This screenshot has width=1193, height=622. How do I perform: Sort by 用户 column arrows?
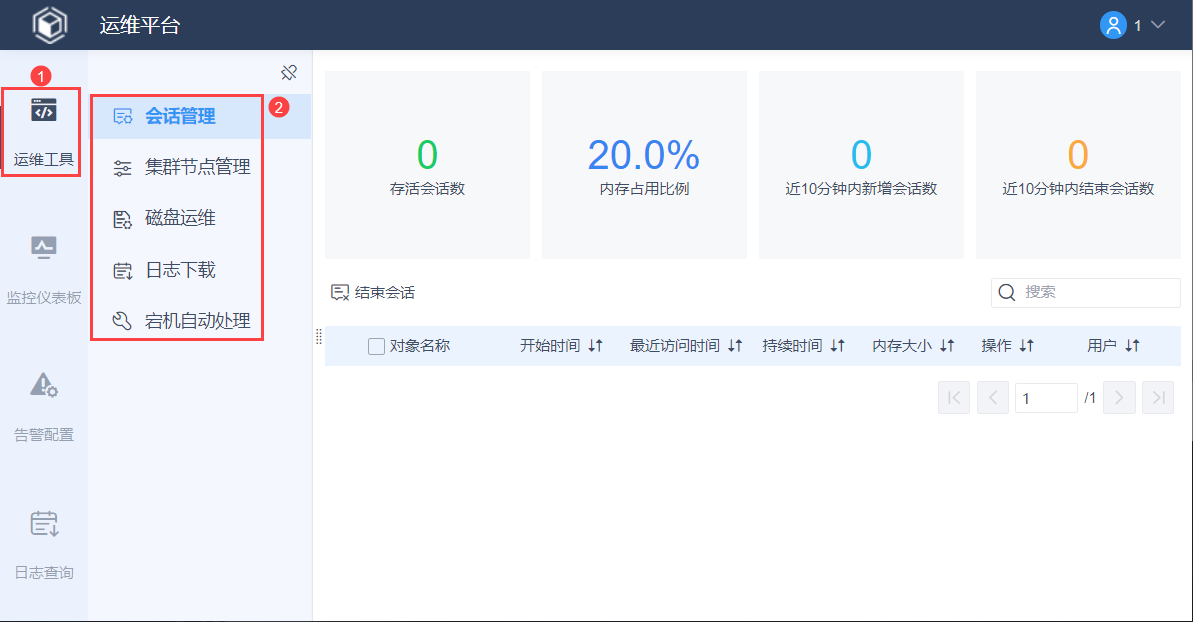[1133, 346]
